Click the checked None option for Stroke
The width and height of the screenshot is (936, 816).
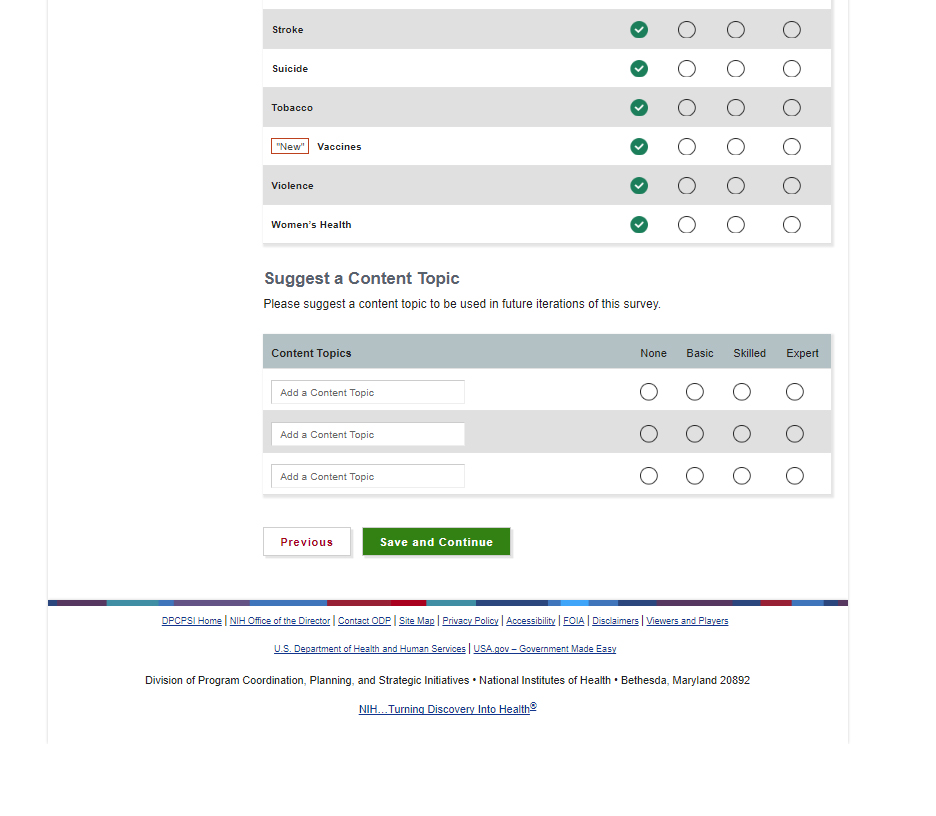coord(639,30)
